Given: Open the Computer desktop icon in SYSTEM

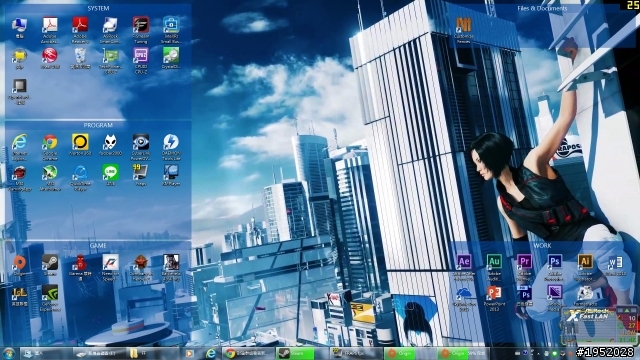Looking at the screenshot, I should coord(20,28).
